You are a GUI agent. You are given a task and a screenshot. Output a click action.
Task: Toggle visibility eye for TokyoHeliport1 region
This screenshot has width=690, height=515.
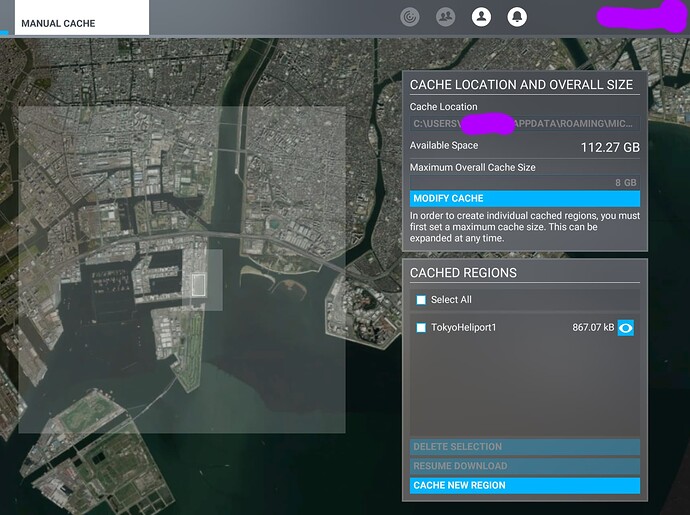(x=626, y=328)
